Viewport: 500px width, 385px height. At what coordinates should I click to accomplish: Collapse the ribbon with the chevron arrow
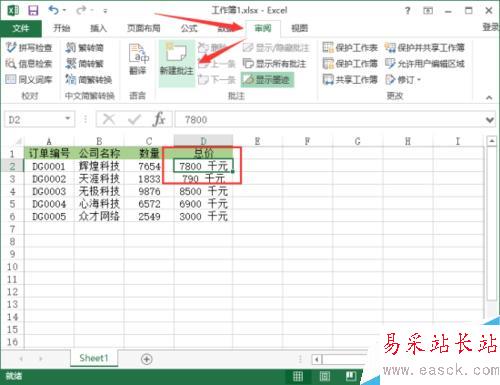[x=489, y=98]
